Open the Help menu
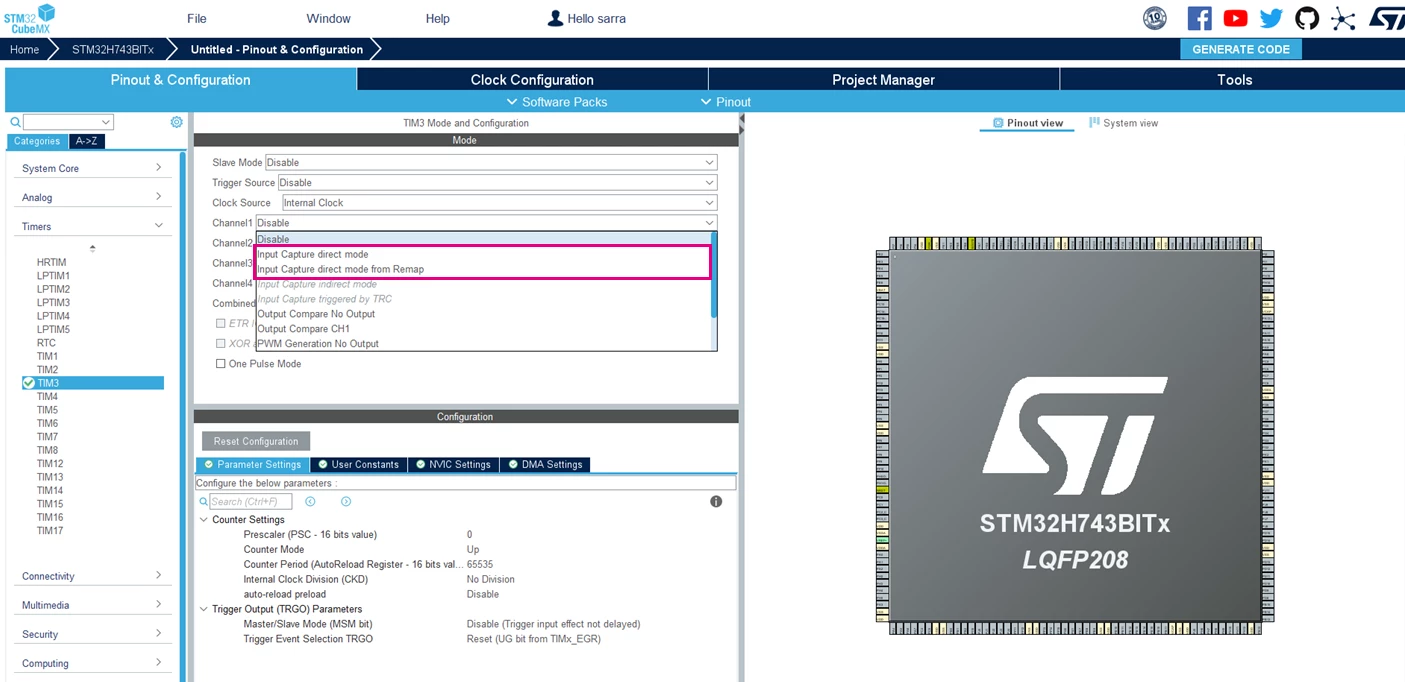This screenshot has height=682, width=1405. (x=437, y=18)
